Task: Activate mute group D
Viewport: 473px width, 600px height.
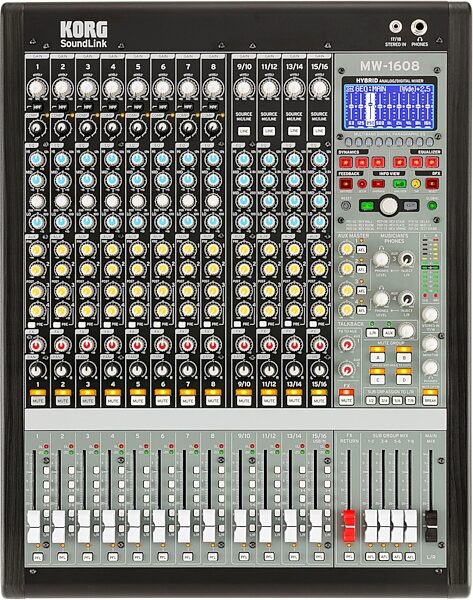Action: tap(403, 379)
